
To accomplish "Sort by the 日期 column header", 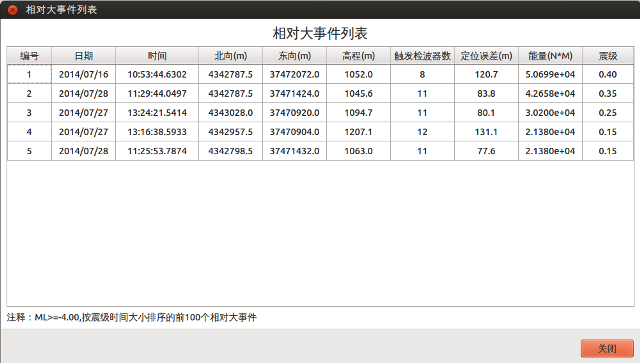I will pos(84,56).
